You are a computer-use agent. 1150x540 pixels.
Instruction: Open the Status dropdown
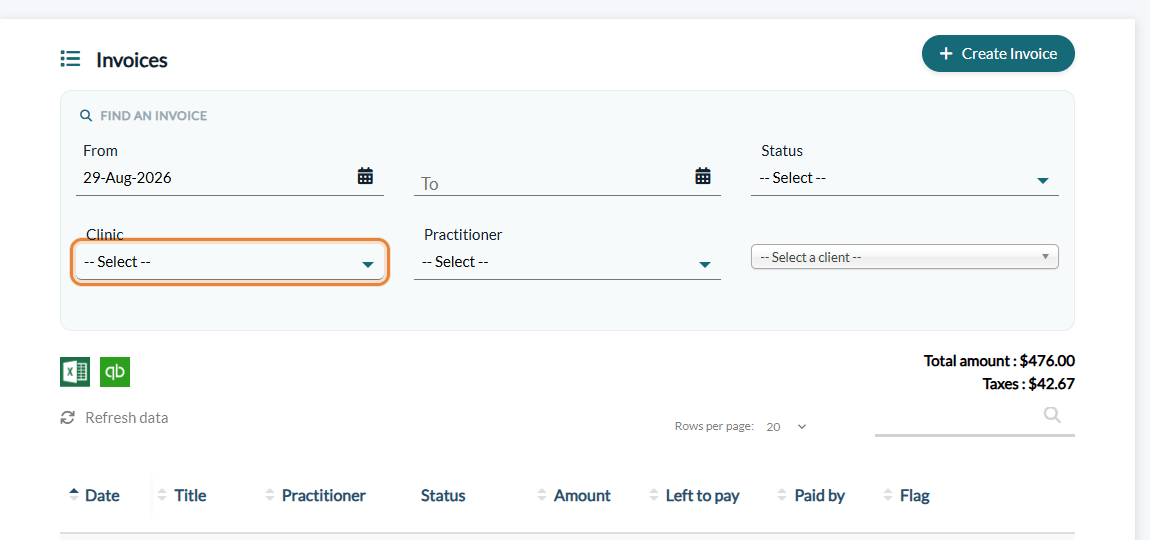coord(904,178)
